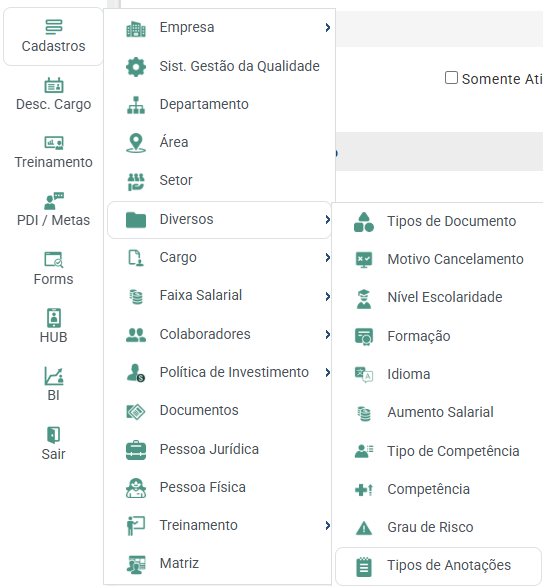Click the Tipos de Documento shapes icon

tap(364, 222)
